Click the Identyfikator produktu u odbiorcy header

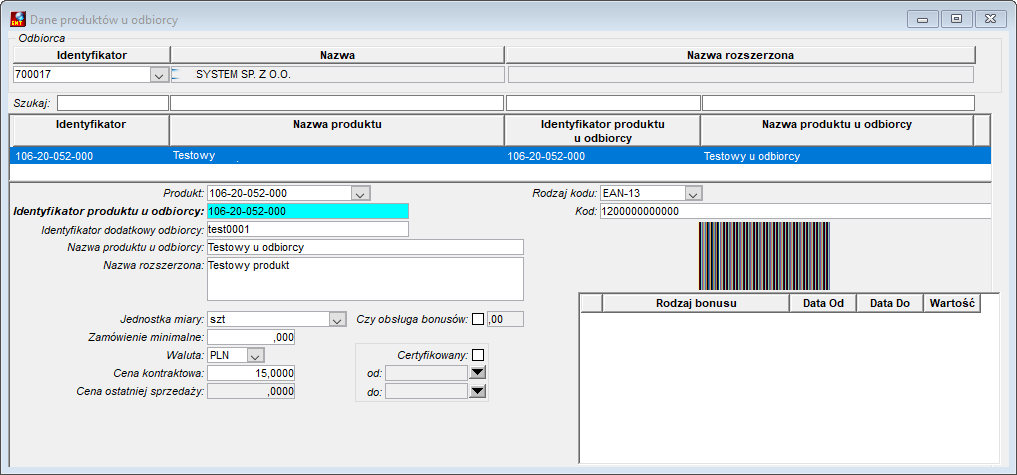[603, 130]
